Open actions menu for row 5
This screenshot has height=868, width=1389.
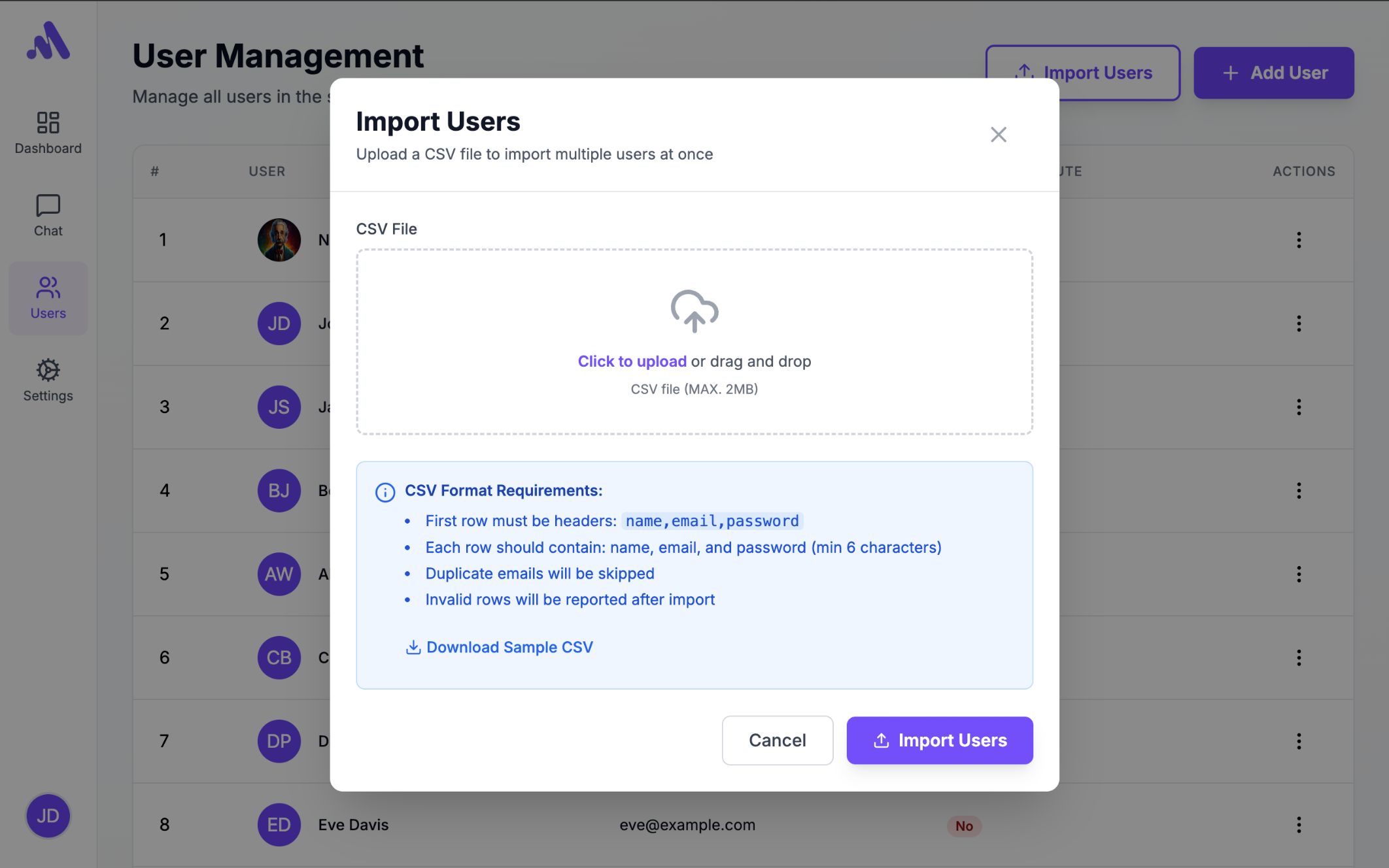[1298, 574]
